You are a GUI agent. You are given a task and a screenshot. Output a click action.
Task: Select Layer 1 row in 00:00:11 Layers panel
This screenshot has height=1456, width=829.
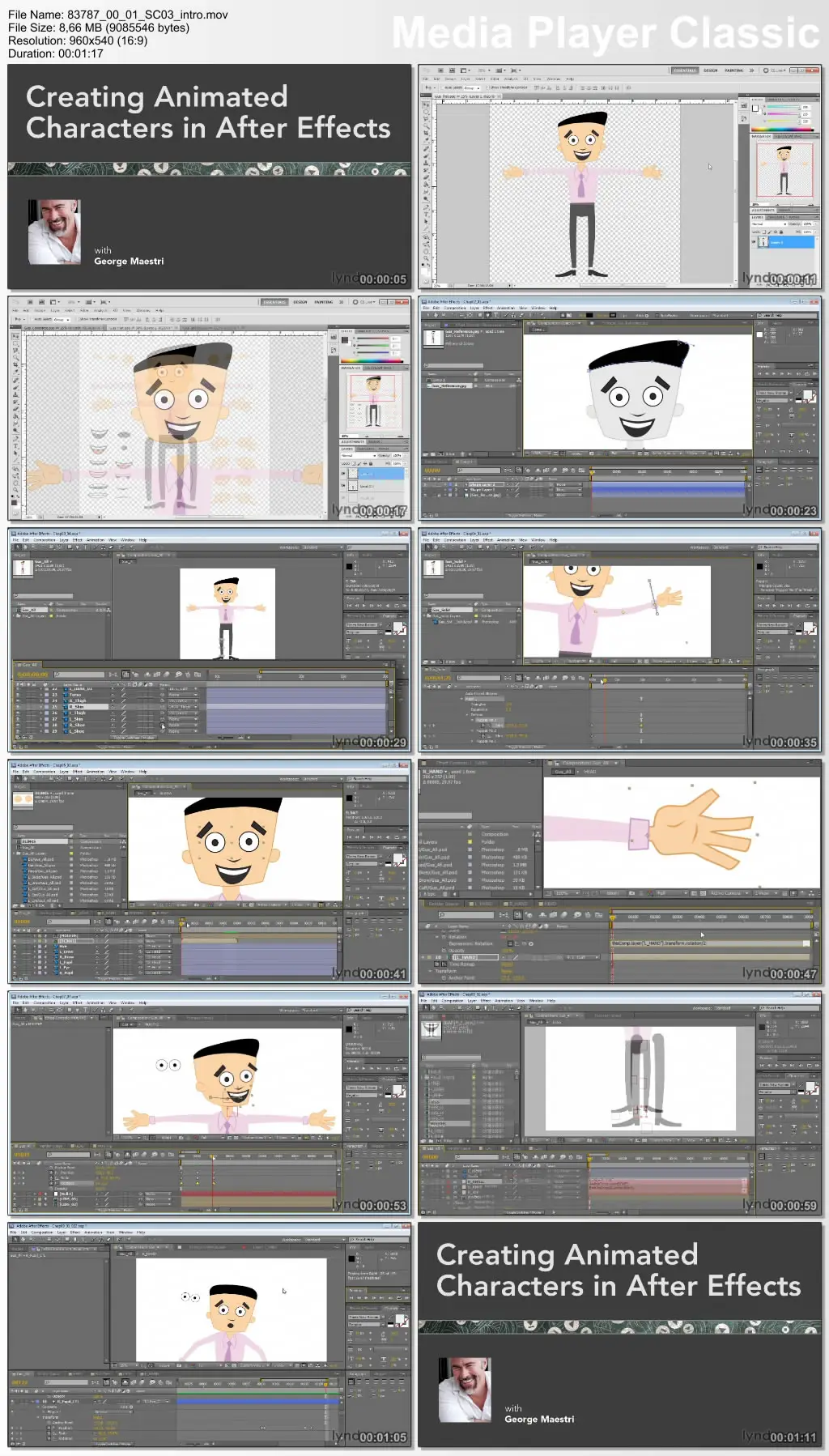(781, 242)
